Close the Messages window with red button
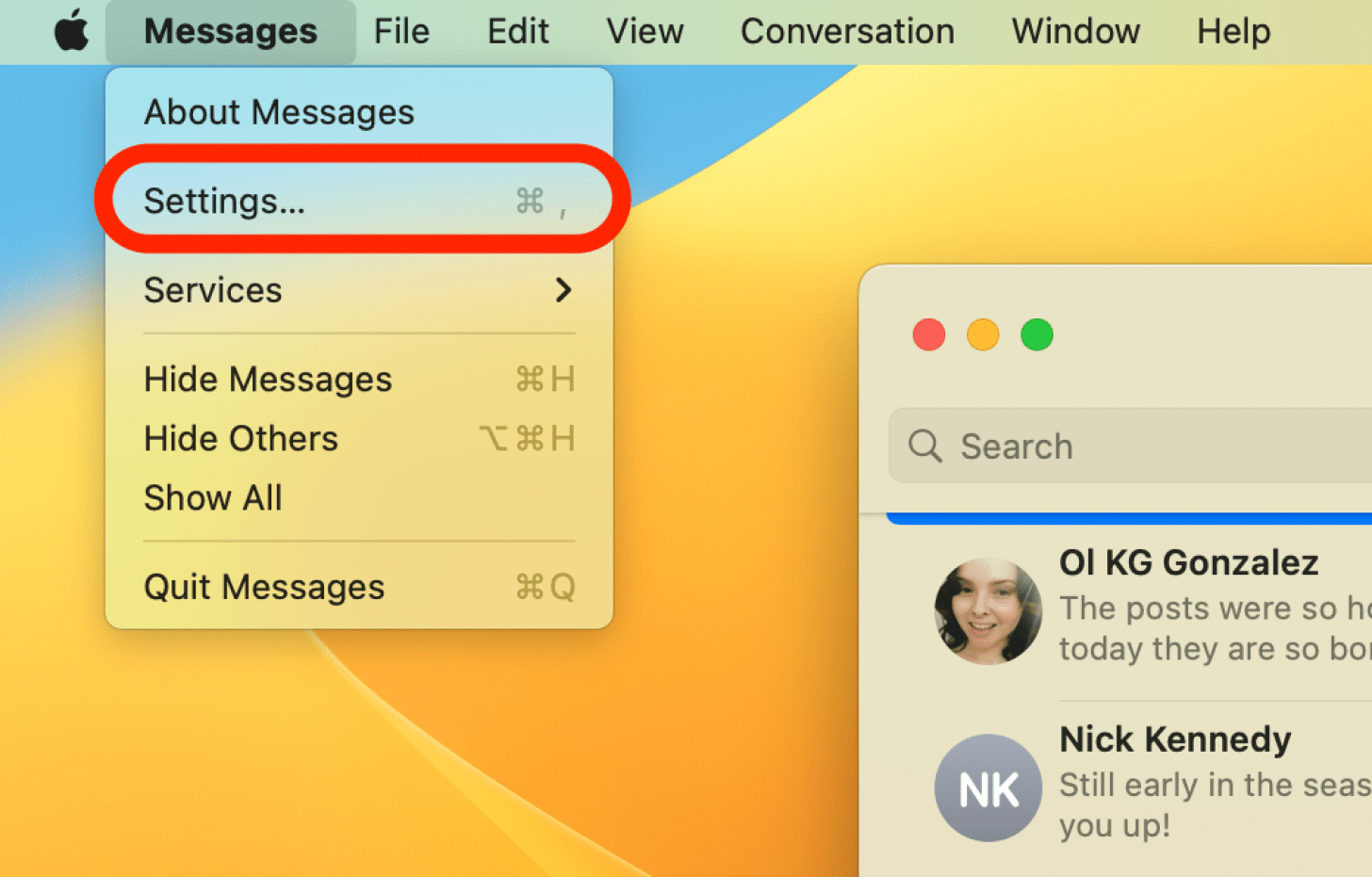 [x=928, y=334]
